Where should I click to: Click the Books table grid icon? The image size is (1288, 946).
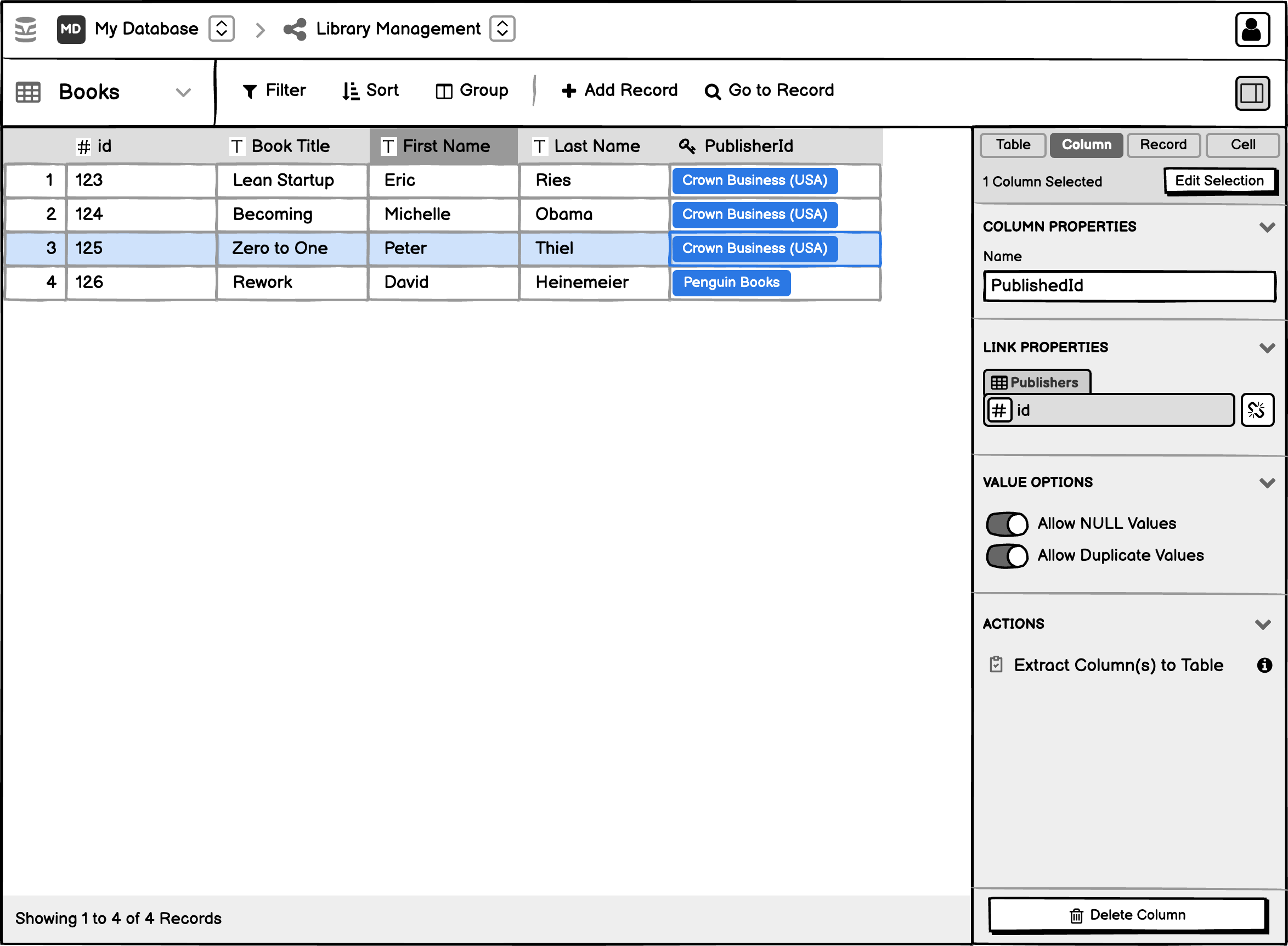coord(28,92)
